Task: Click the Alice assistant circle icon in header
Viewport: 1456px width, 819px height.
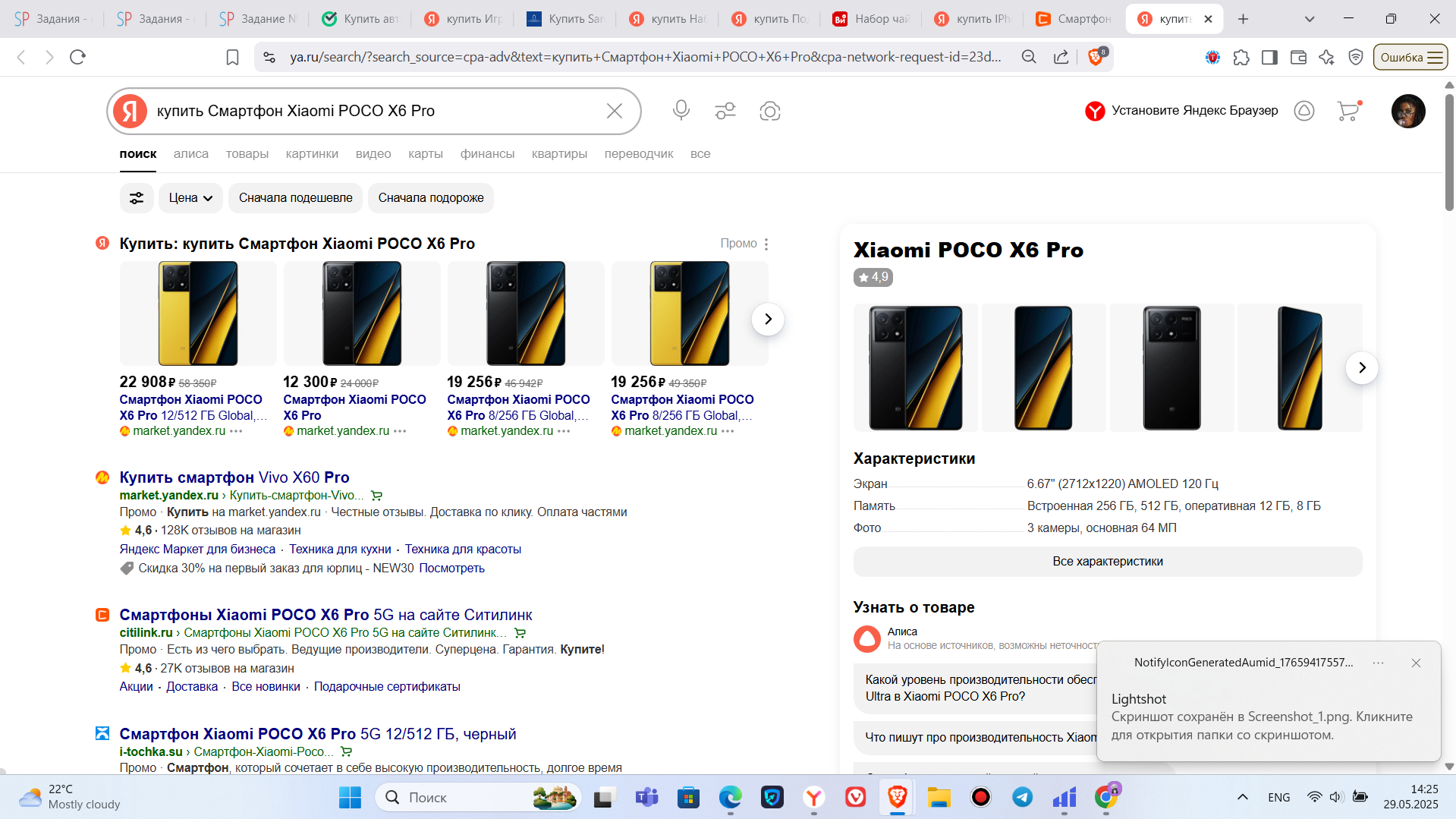Action: [1304, 111]
